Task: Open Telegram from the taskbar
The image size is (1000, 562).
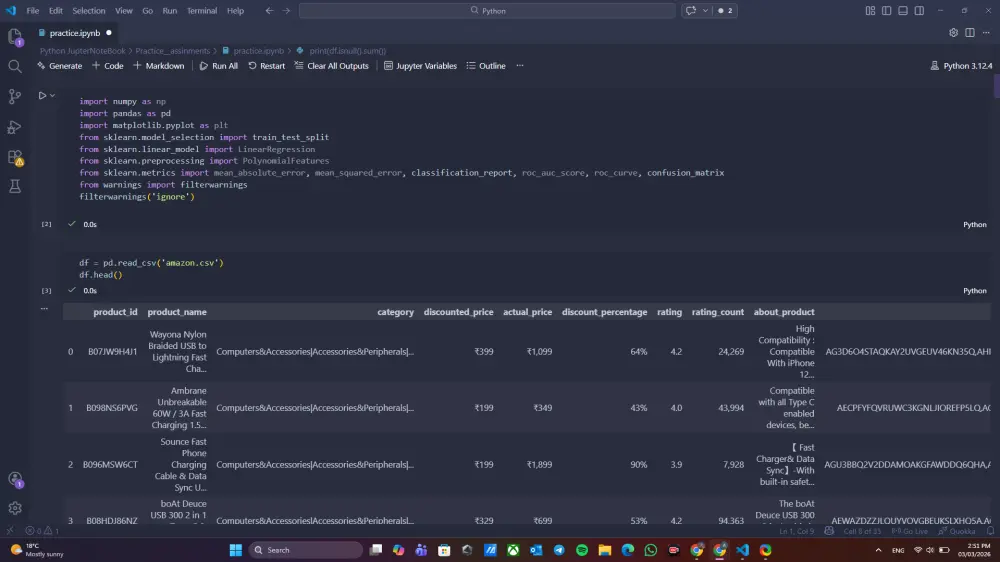Action: coord(559,550)
